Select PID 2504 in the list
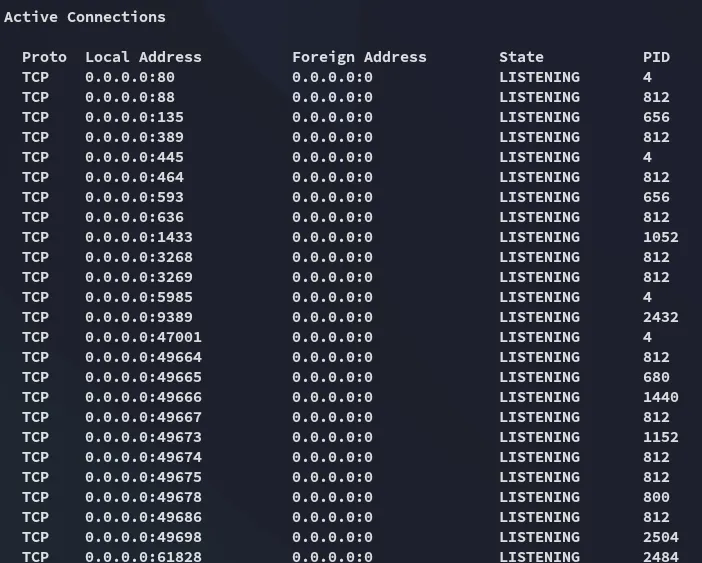702x563 pixels. 660,537
